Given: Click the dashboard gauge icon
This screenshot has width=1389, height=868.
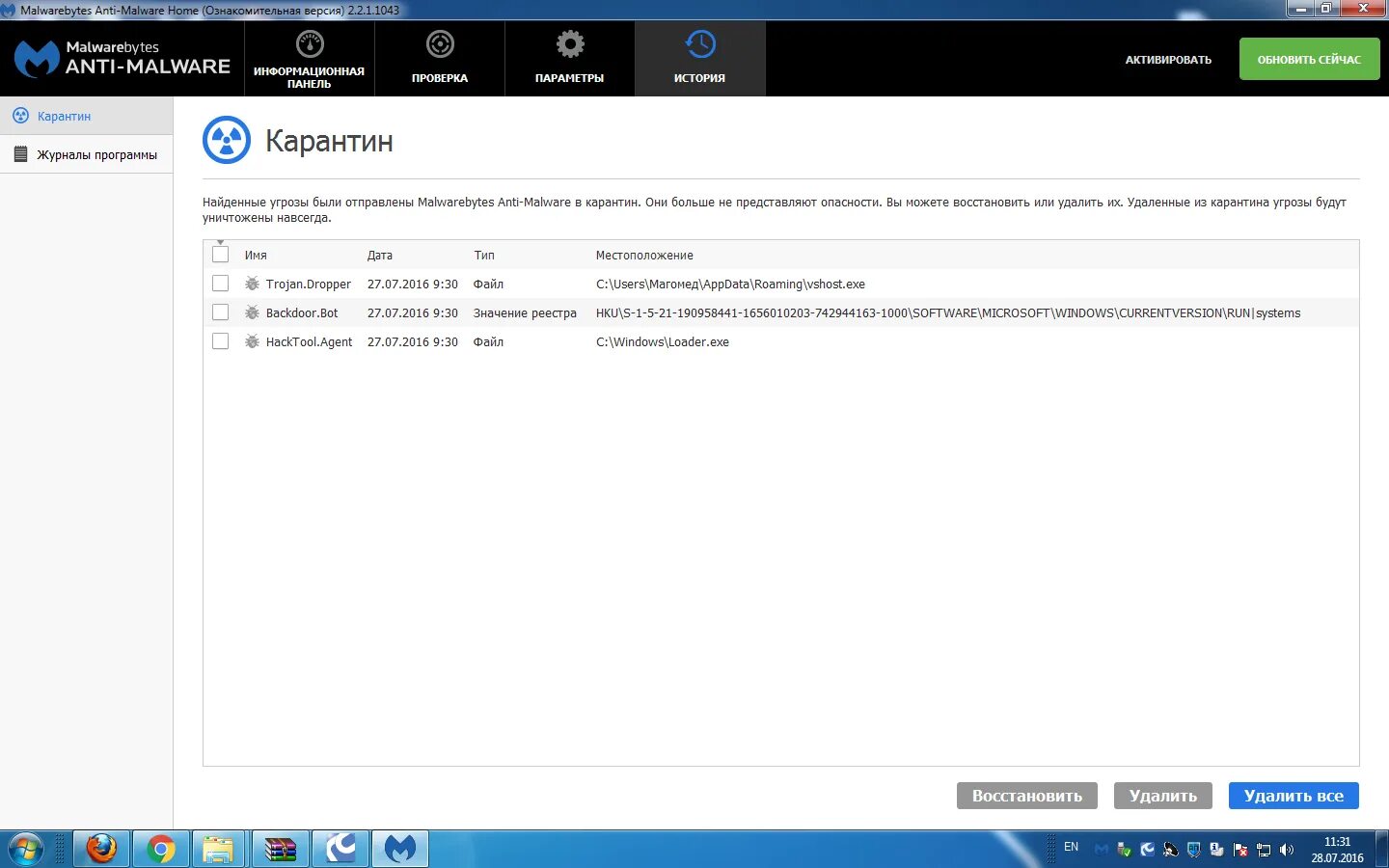Looking at the screenshot, I should tap(310, 44).
